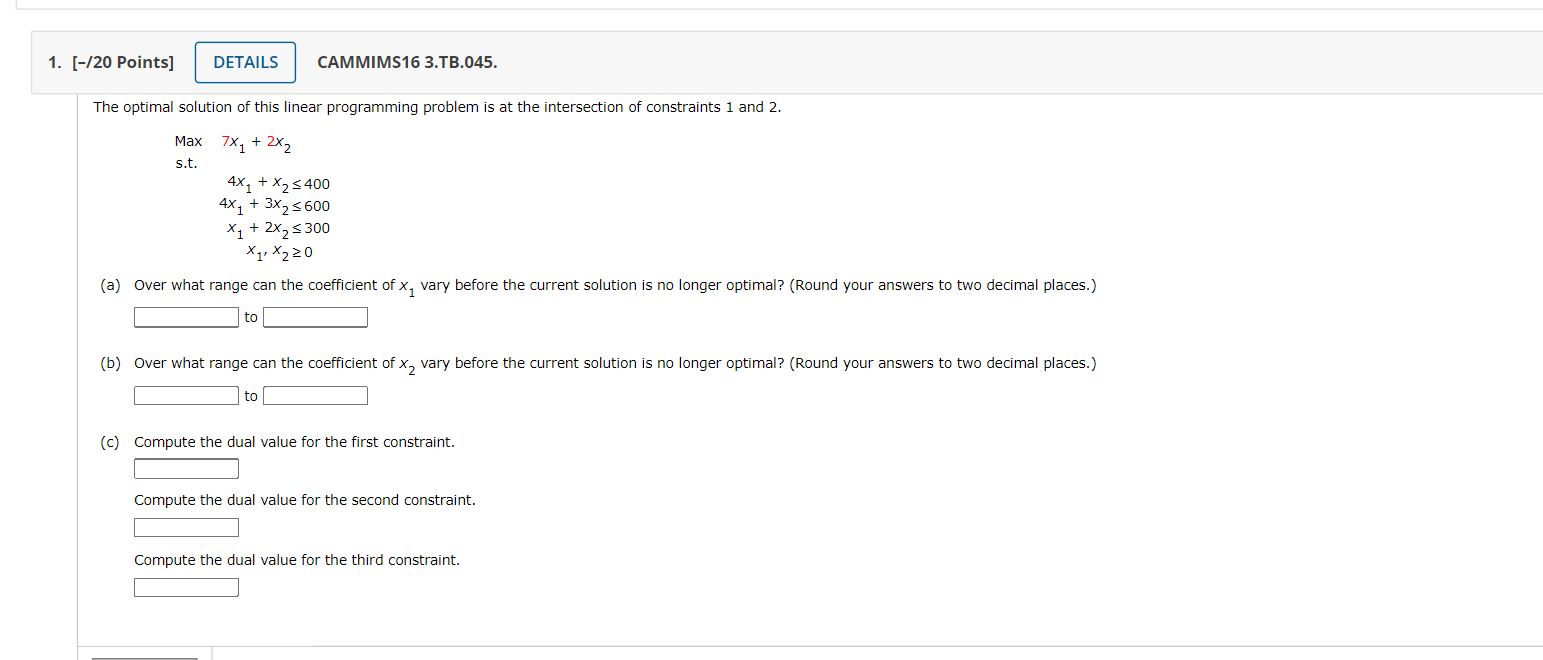The height and width of the screenshot is (660, 1543).
Task: Click the DETAILS button
Action: click(245, 62)
